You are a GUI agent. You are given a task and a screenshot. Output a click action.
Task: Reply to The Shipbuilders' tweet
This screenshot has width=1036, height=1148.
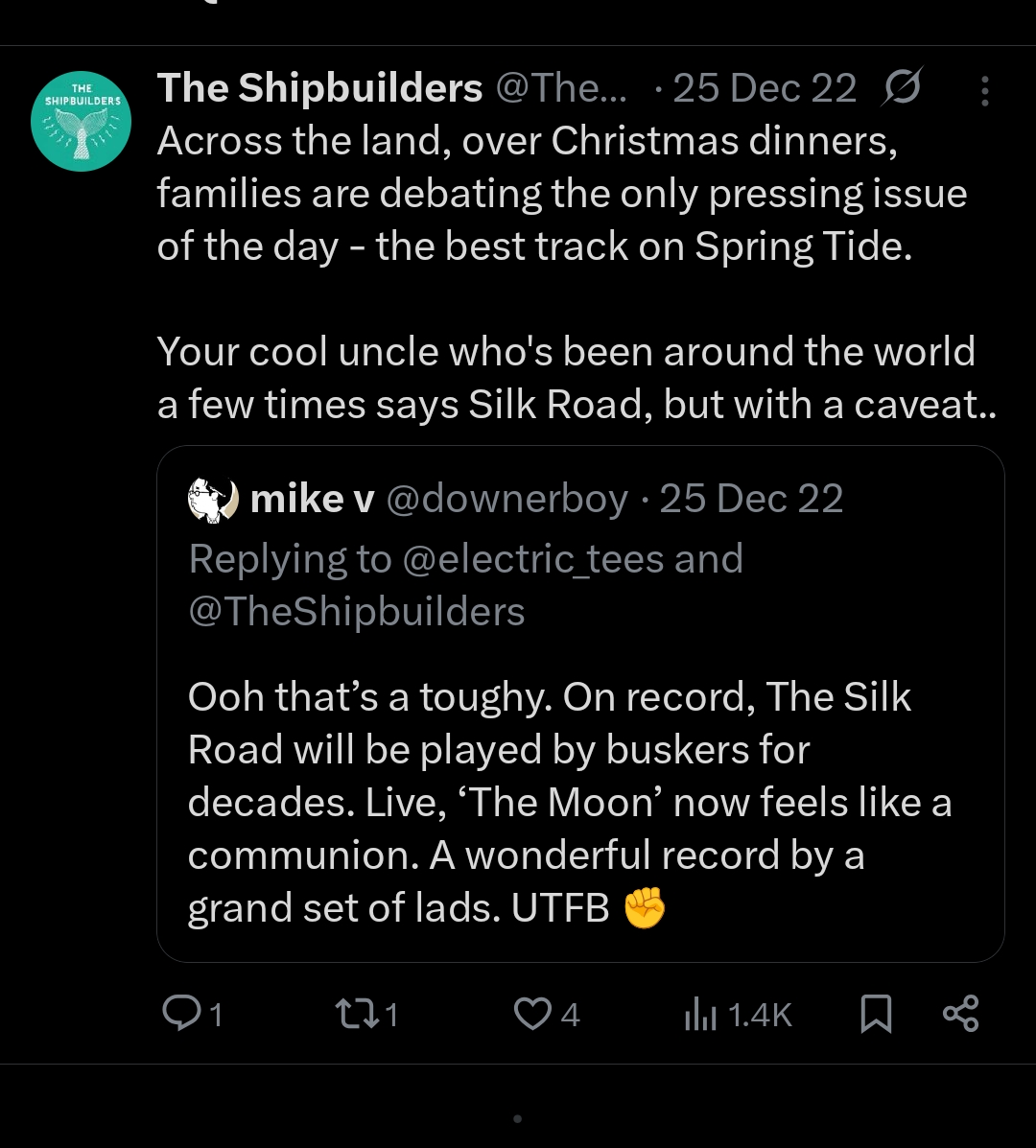coord(179,1013)
